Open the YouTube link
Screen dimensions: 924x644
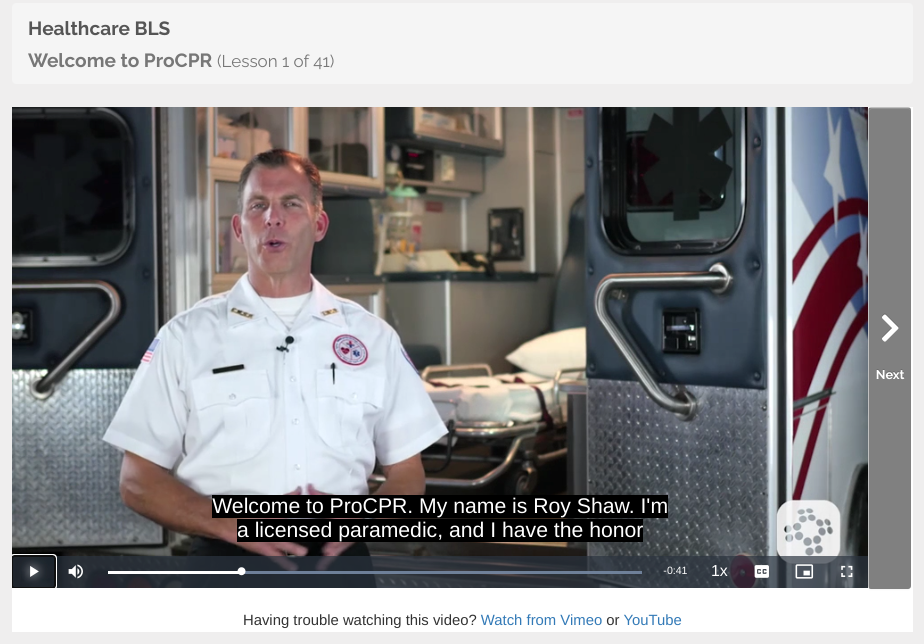652,620
